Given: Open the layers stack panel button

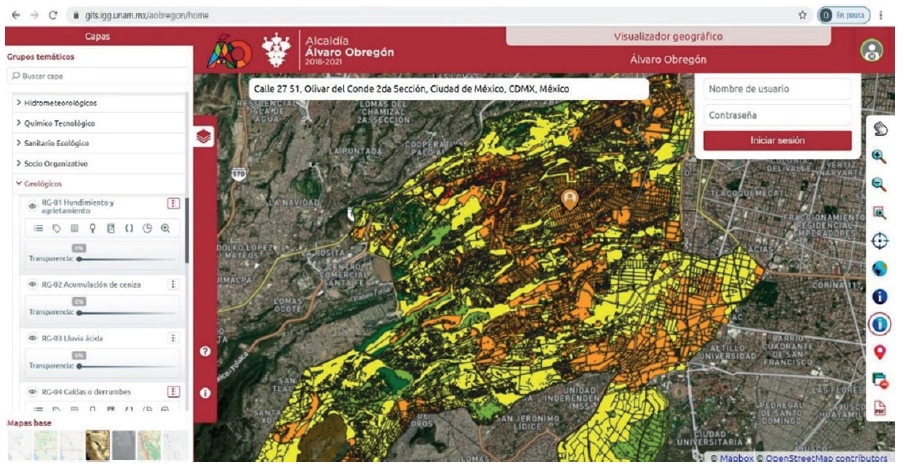Looking at the screenshot, I should coord(204,136).
